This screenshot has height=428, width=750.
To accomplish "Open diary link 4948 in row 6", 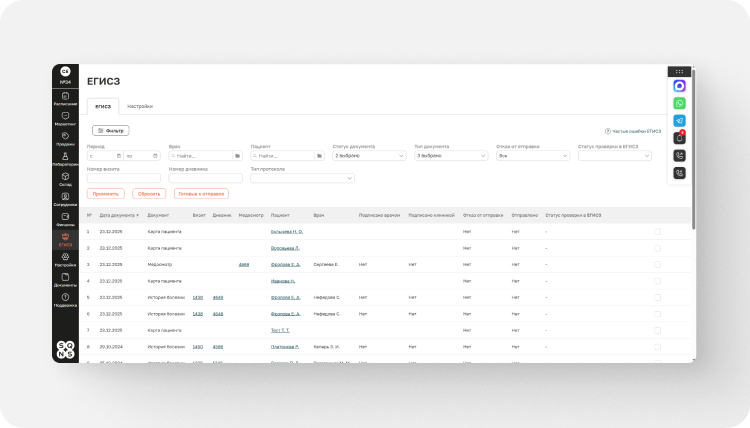I will [x=218, y=314].
